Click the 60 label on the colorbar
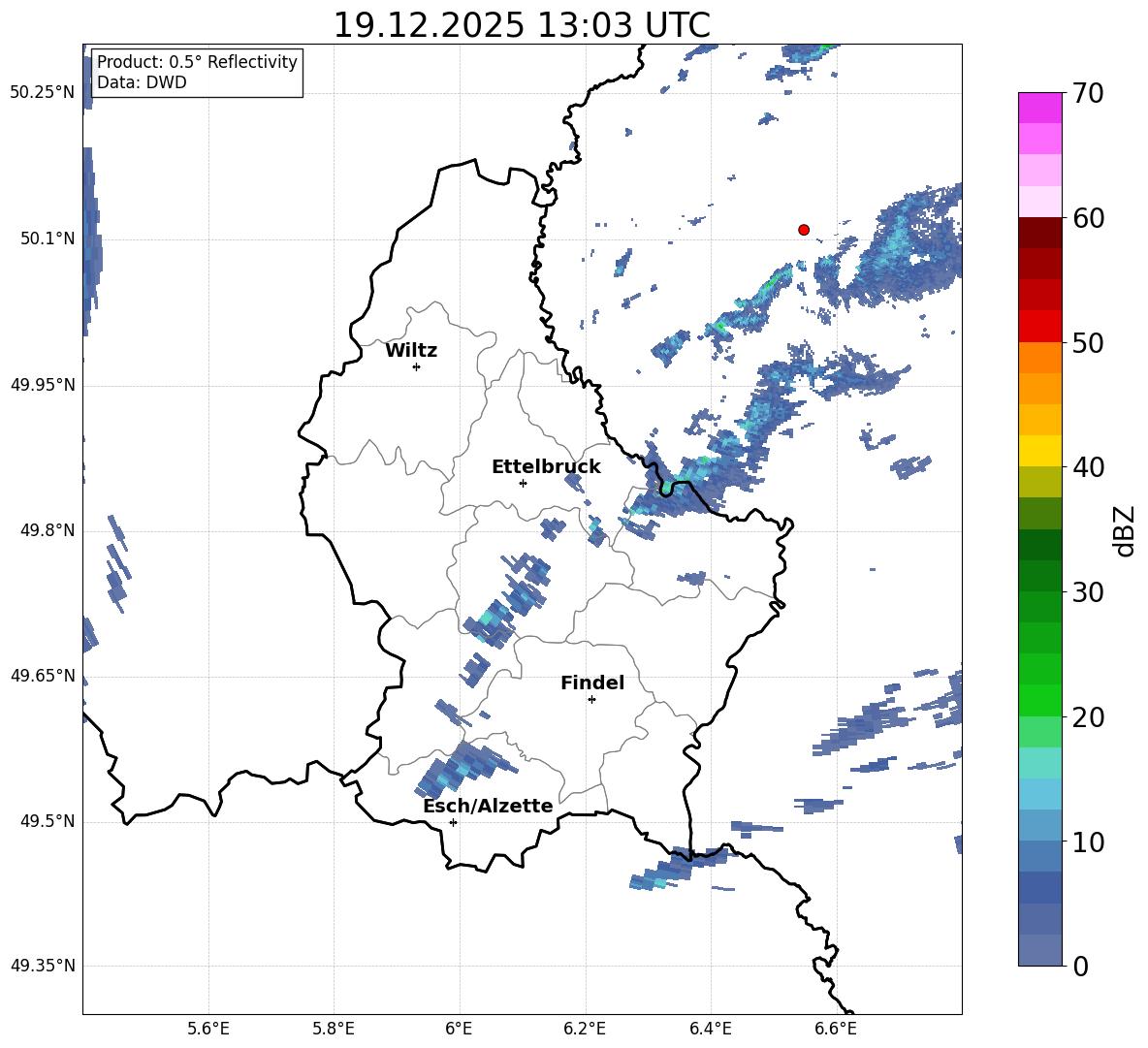 1088,218
